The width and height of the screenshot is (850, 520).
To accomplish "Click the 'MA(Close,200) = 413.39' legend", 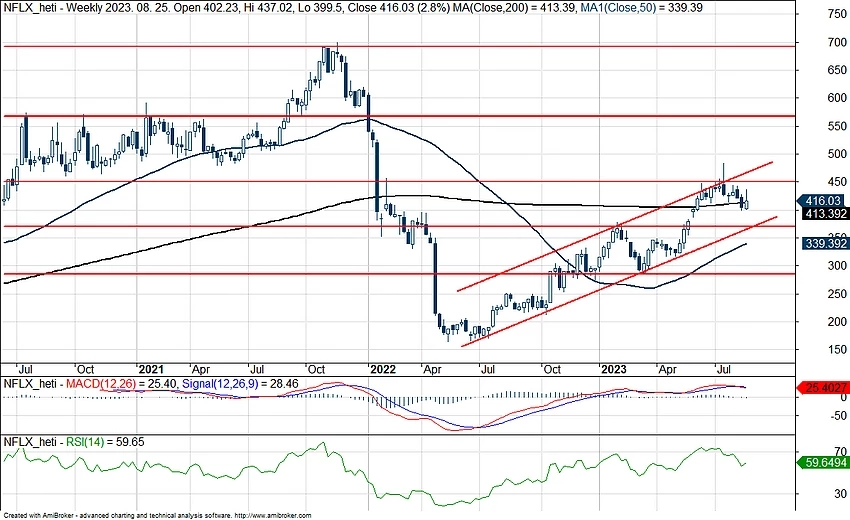I will [x=513, y=8].
